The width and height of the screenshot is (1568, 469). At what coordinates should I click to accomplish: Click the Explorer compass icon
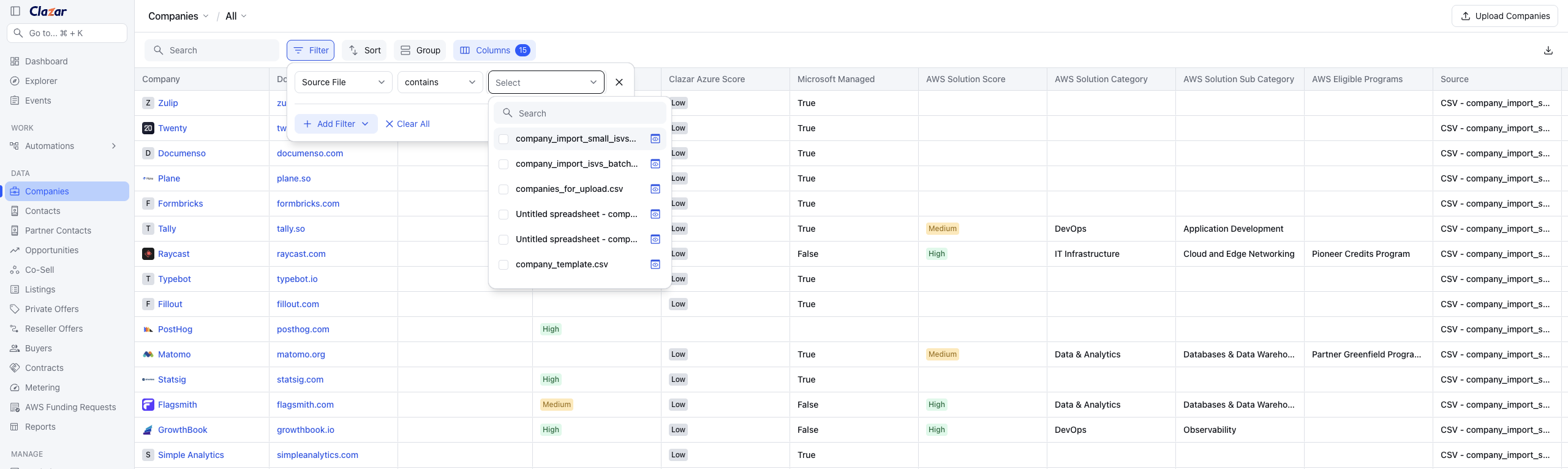click(x=15, y=81)
